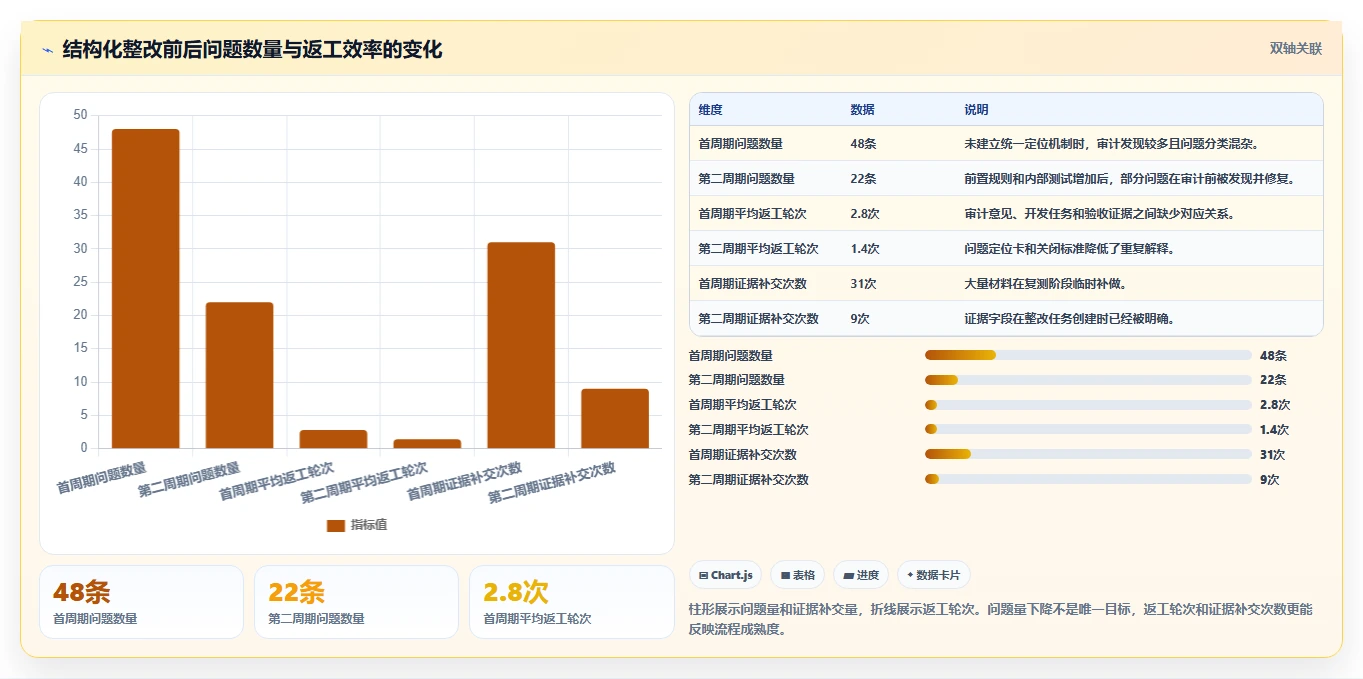The width and height of the screenshot is (1363, 679).
Task: Click table cell 31次
Action: click(863, 283)
